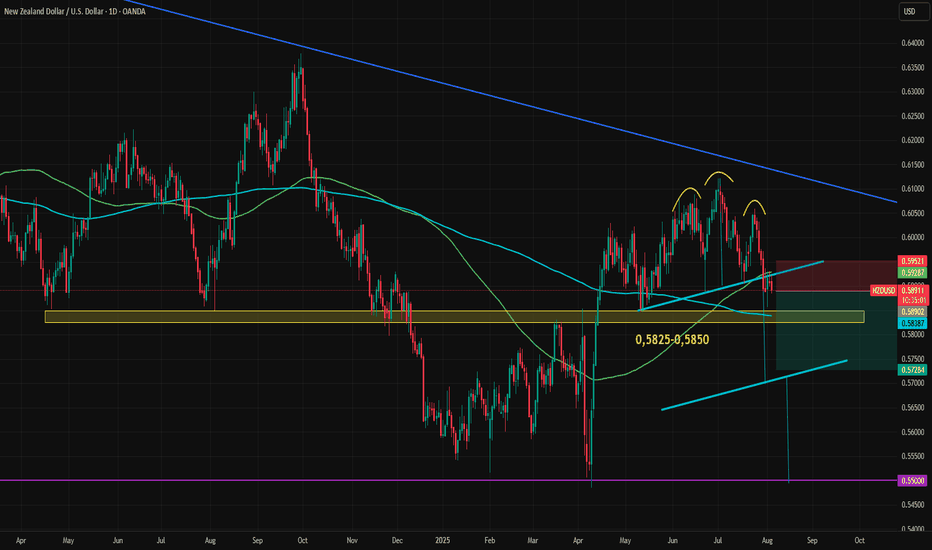Click the 0.62000 price axis value
This screenshot has height=550, width=932.
pyautogui.click(x=912, y=140)
